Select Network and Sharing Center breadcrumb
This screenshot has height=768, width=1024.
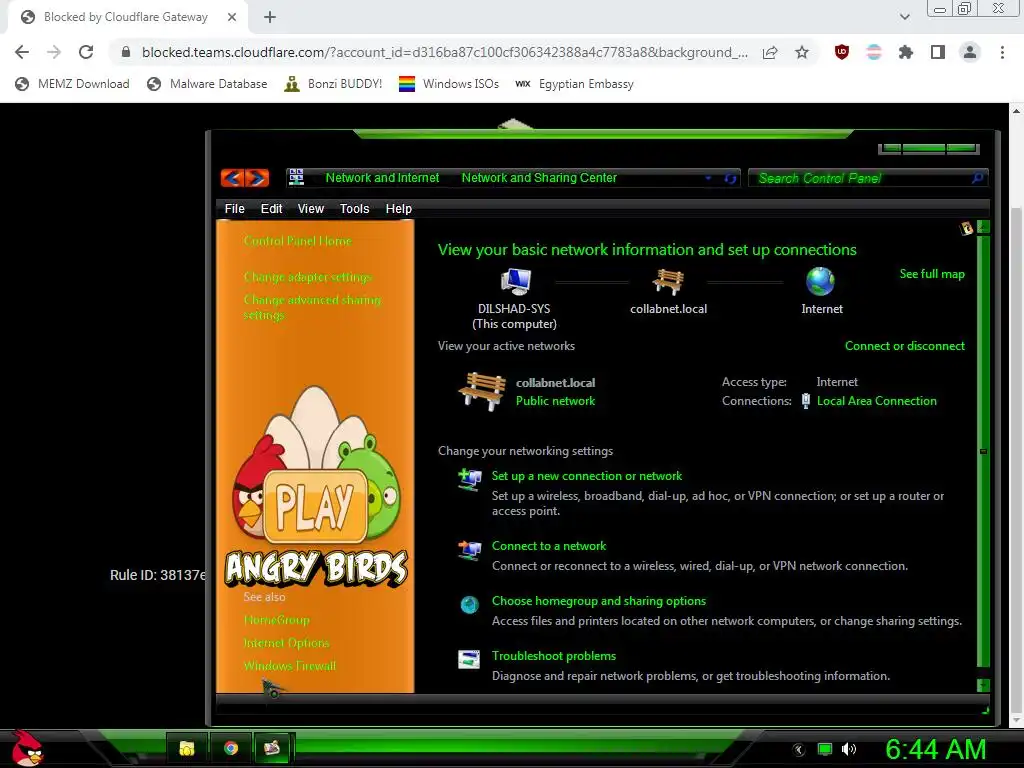(x=539, y=178)
